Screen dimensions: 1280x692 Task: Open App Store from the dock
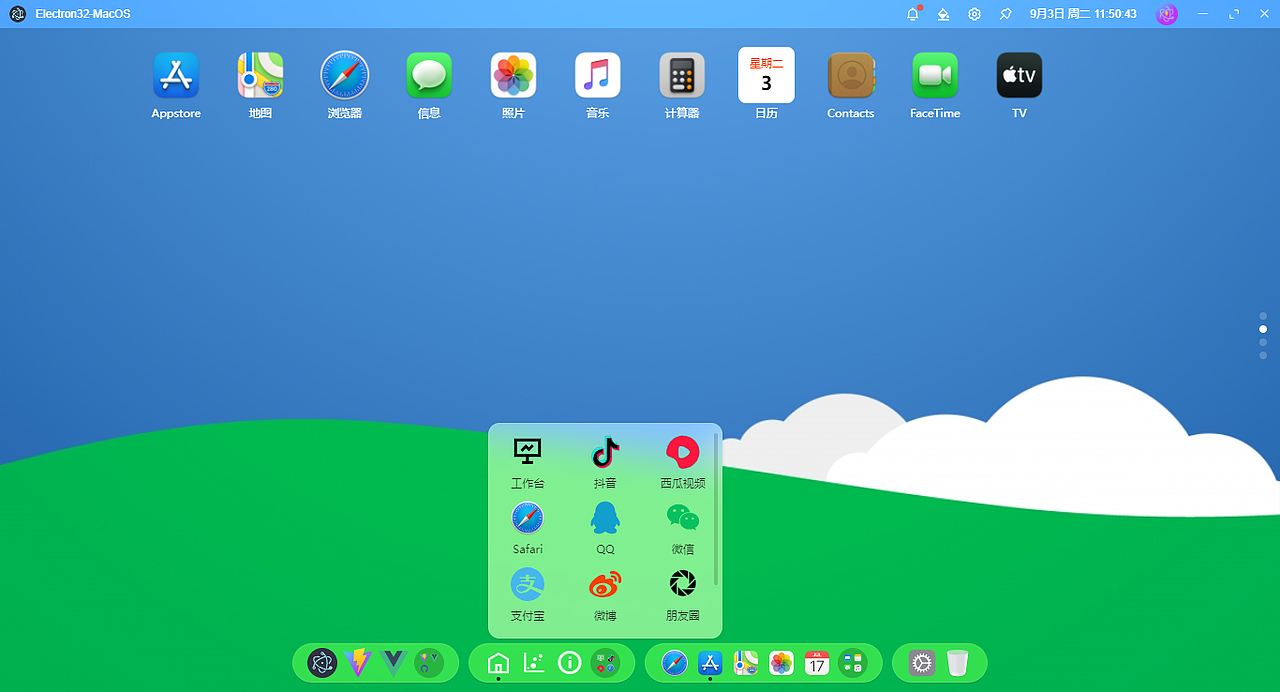point(710,663)
